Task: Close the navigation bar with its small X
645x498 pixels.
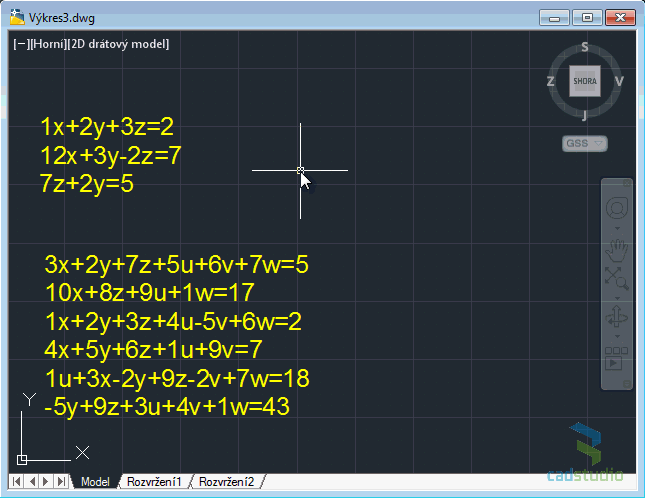Action: point(627,183)
